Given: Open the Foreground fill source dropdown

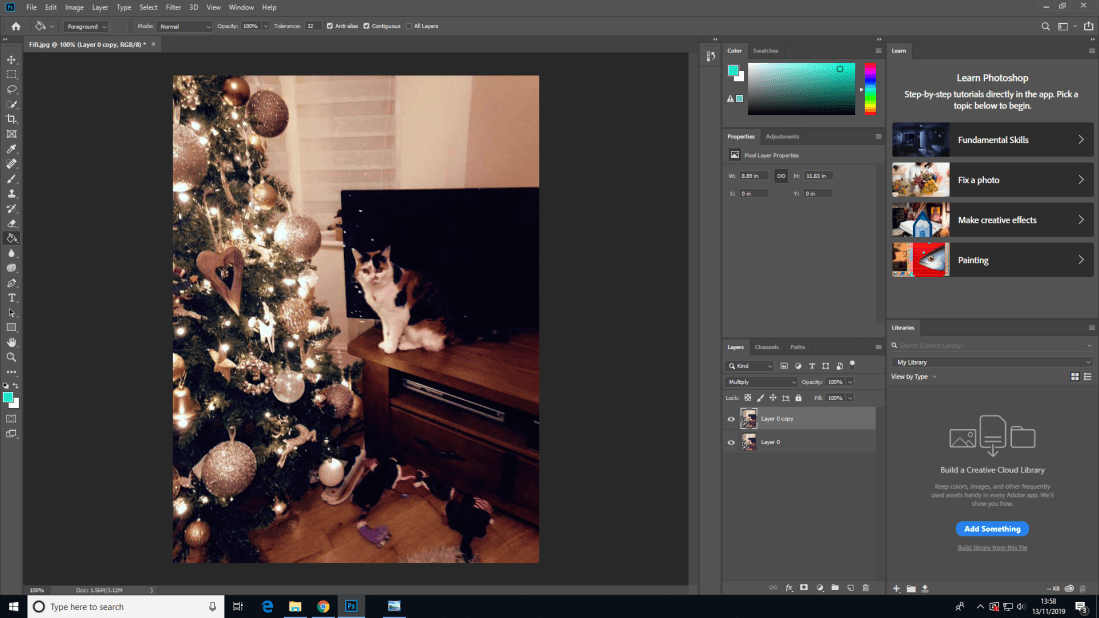Looking at the screenshot, I should click(86, 26).
